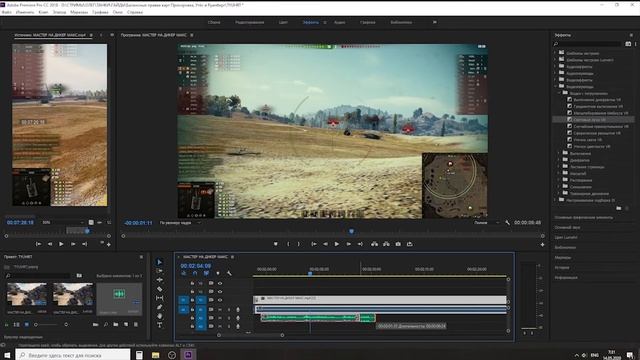Open Информация panel
The width and height of the screenshot is (640, 360).
click(566, 278)
